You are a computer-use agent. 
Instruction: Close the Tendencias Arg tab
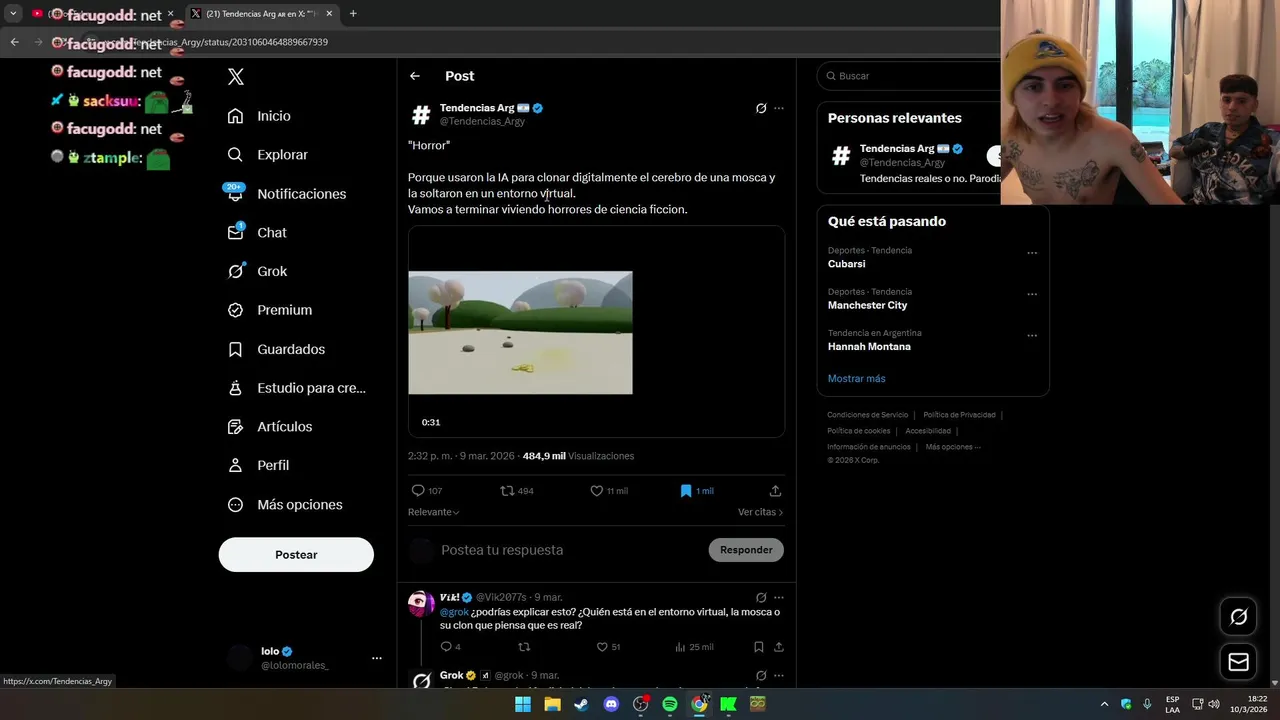(x=329, y=14)
